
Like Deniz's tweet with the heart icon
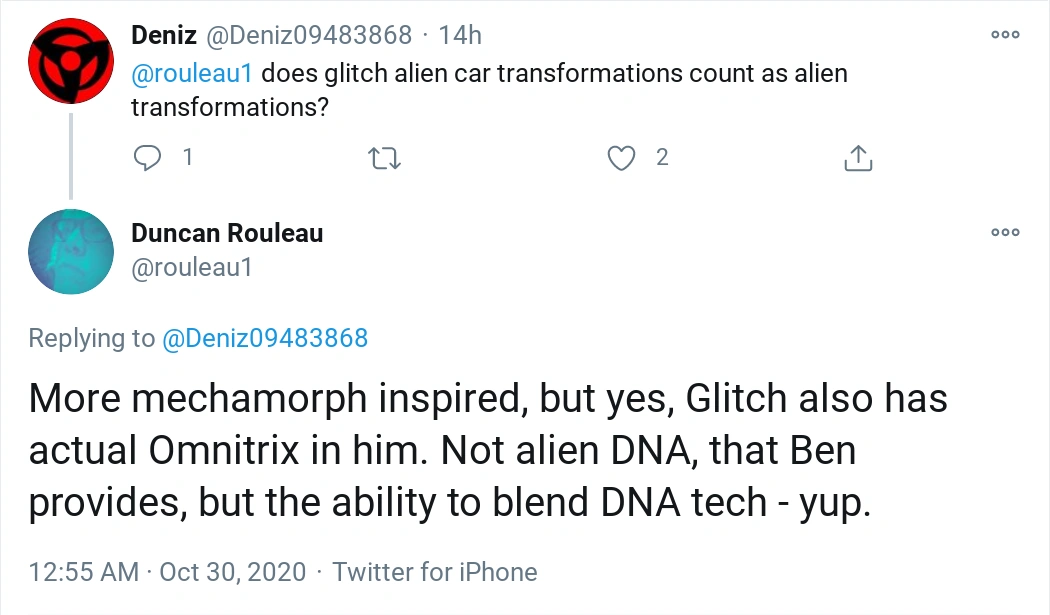[623, 157]
